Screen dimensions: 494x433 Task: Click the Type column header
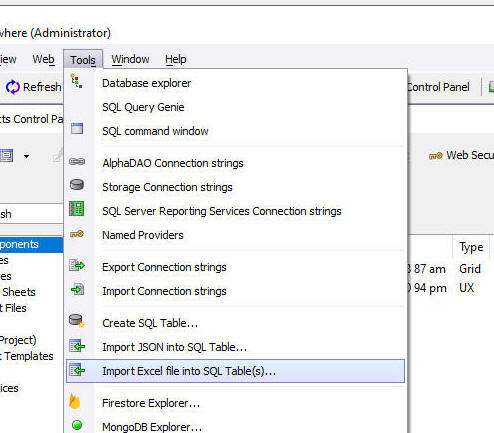pos(471,247)
